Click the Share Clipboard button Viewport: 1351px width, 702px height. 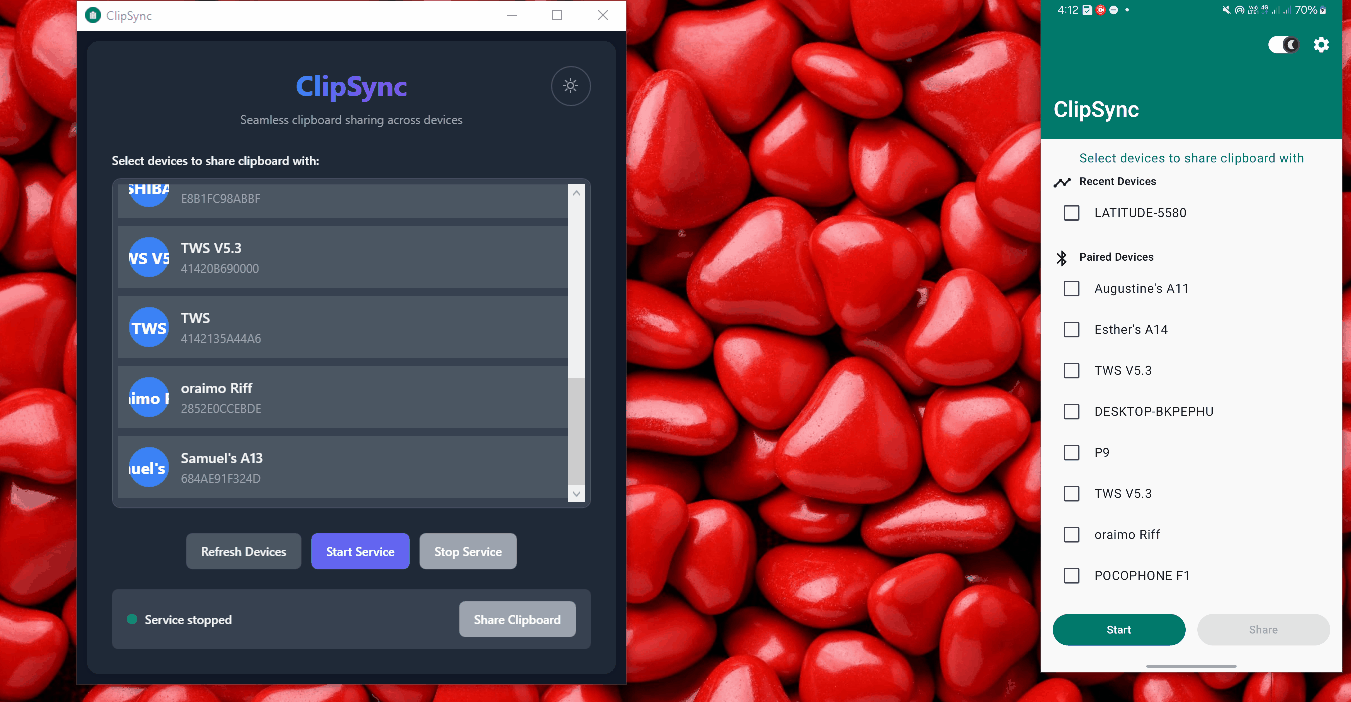click(x=517, y=619)
